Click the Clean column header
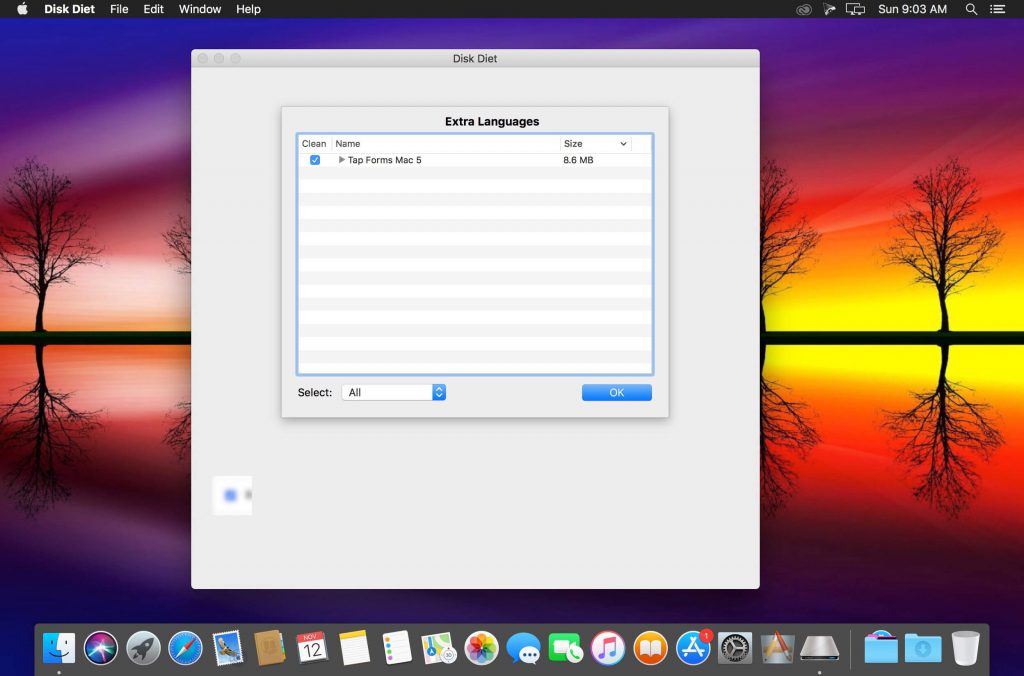 point(314,144)
